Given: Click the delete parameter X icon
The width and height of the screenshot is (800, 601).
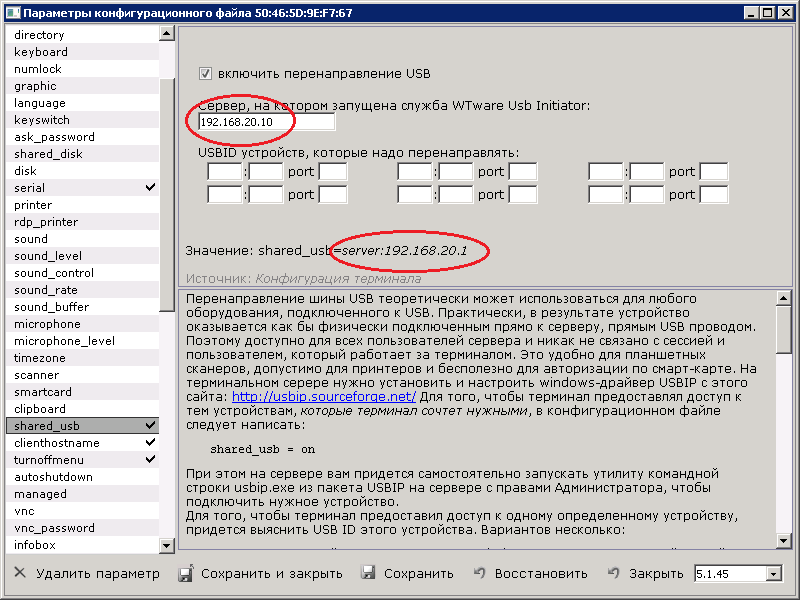Looking at the screenshot, I should click(x=20, y=574).
